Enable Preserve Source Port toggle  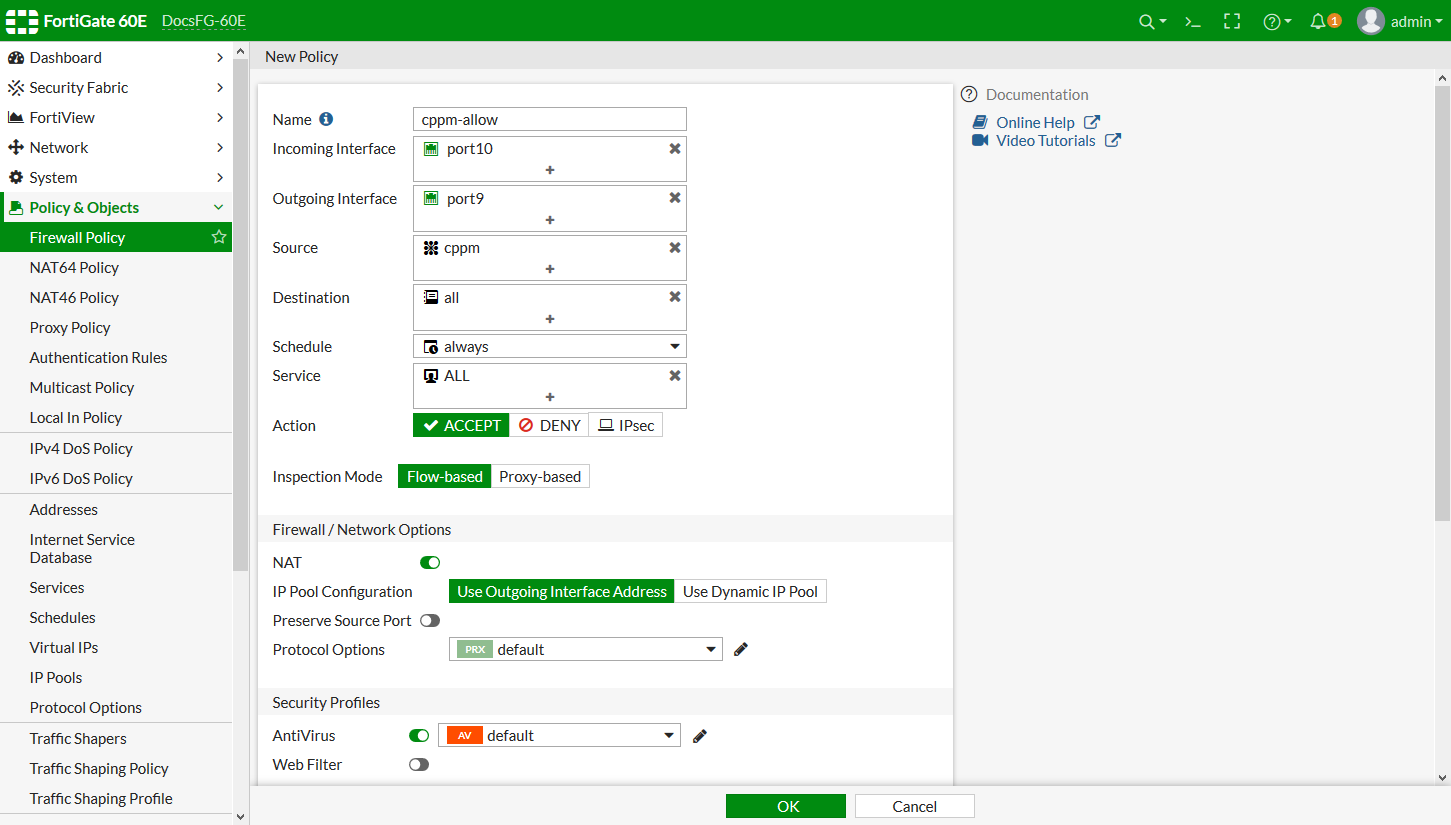pyautogui.click(x=430, y=621)
